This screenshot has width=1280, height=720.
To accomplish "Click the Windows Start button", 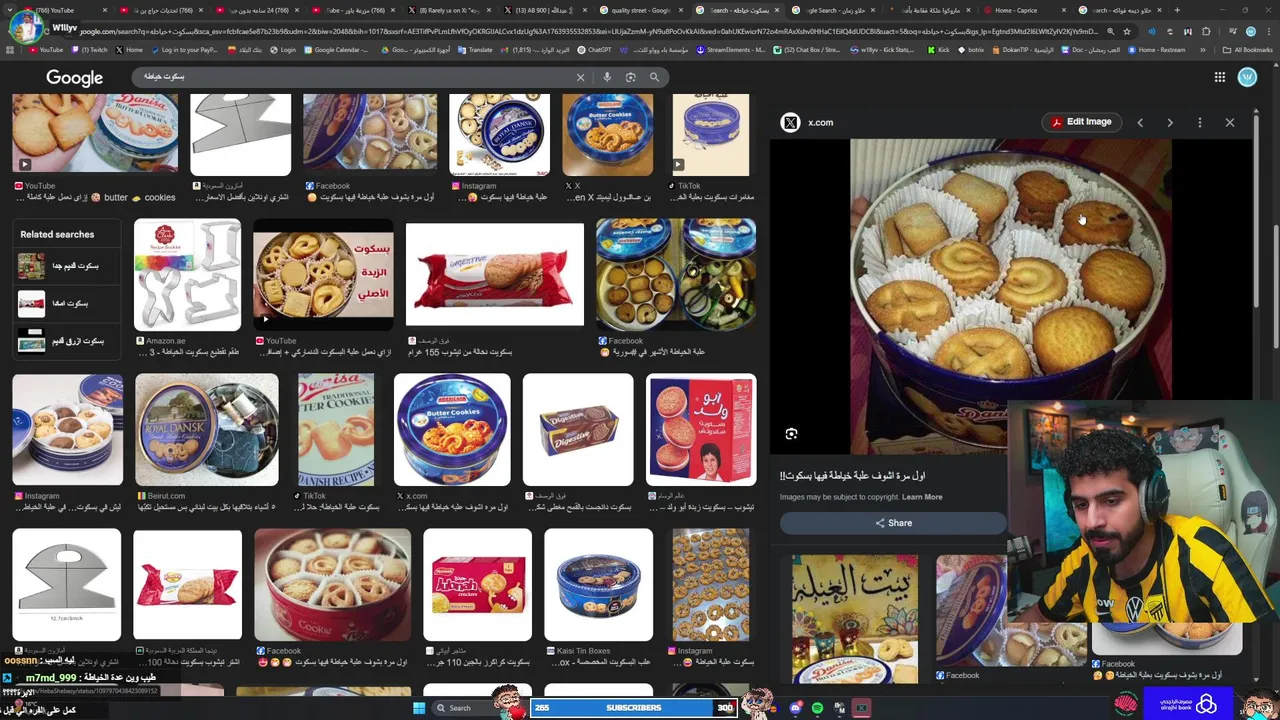I will (x=419, y=708).
